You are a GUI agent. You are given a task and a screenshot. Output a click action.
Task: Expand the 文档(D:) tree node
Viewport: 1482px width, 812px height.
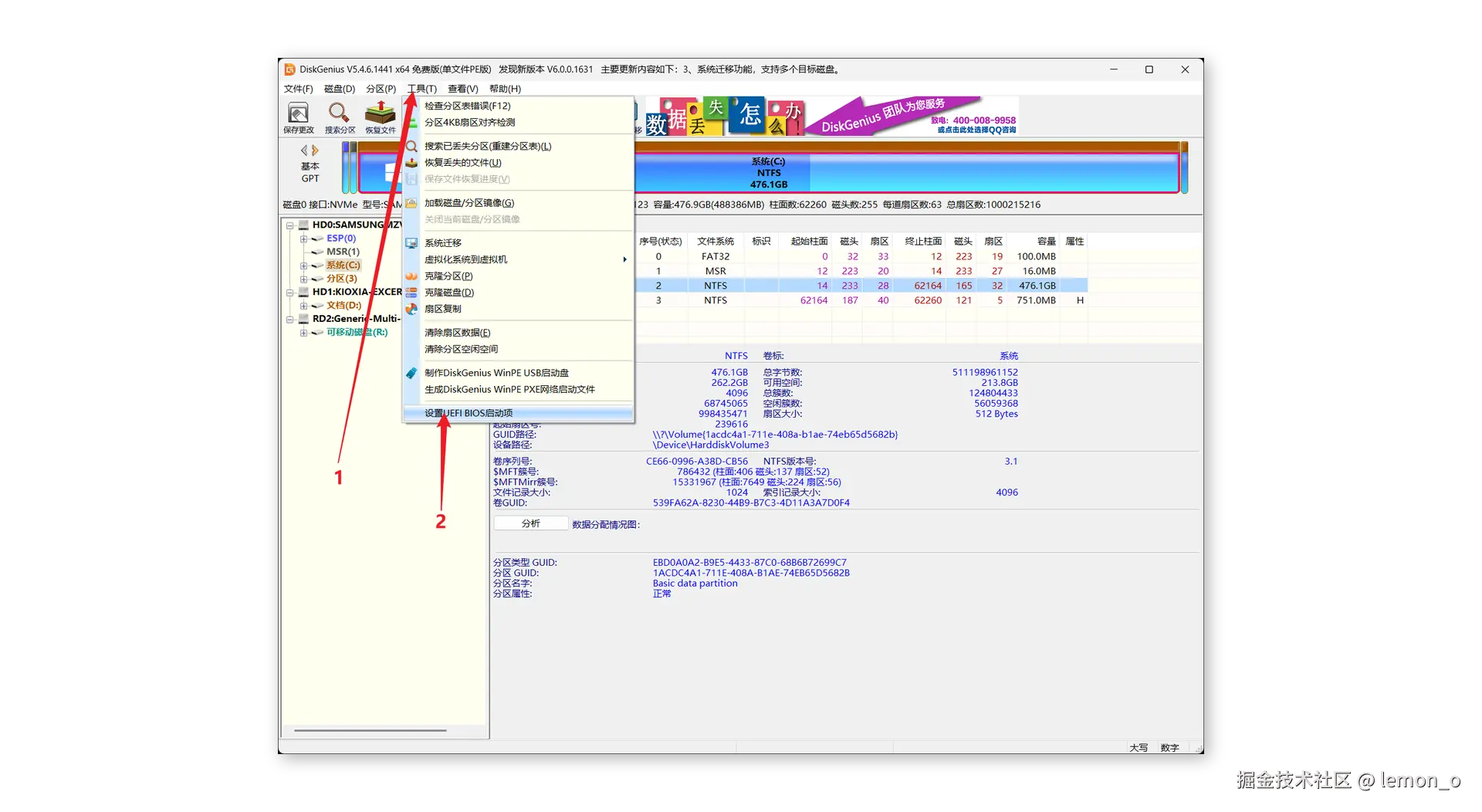click(303, 306)
